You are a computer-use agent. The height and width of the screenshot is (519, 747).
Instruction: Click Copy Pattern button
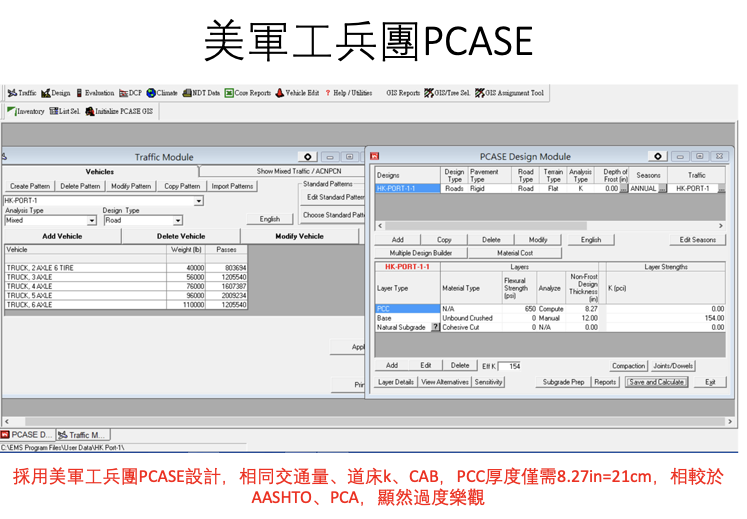point(182,186)
